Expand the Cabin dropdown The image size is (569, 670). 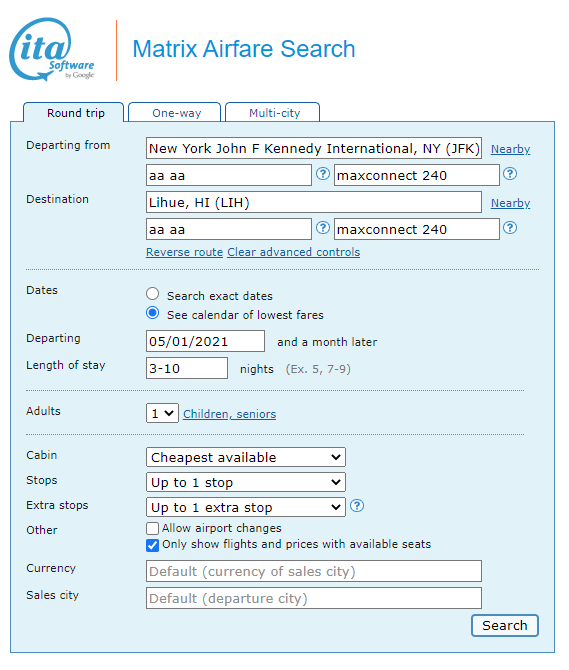tap(246, 457)
